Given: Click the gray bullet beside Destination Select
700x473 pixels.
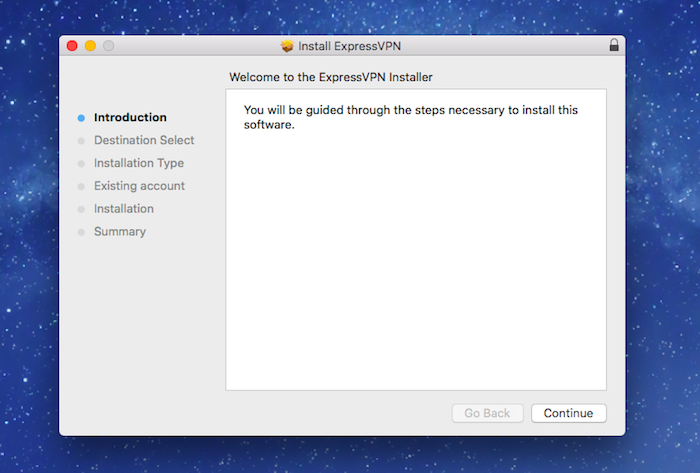Looking at the screenshot, I should tap(81, 141).
